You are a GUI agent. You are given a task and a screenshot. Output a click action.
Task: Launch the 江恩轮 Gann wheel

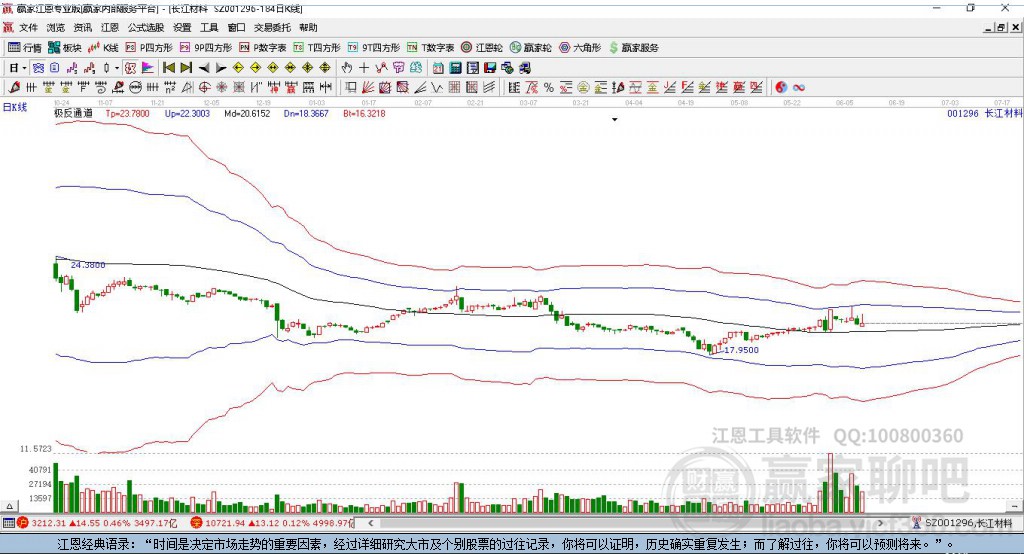click(x=482, y=48)
